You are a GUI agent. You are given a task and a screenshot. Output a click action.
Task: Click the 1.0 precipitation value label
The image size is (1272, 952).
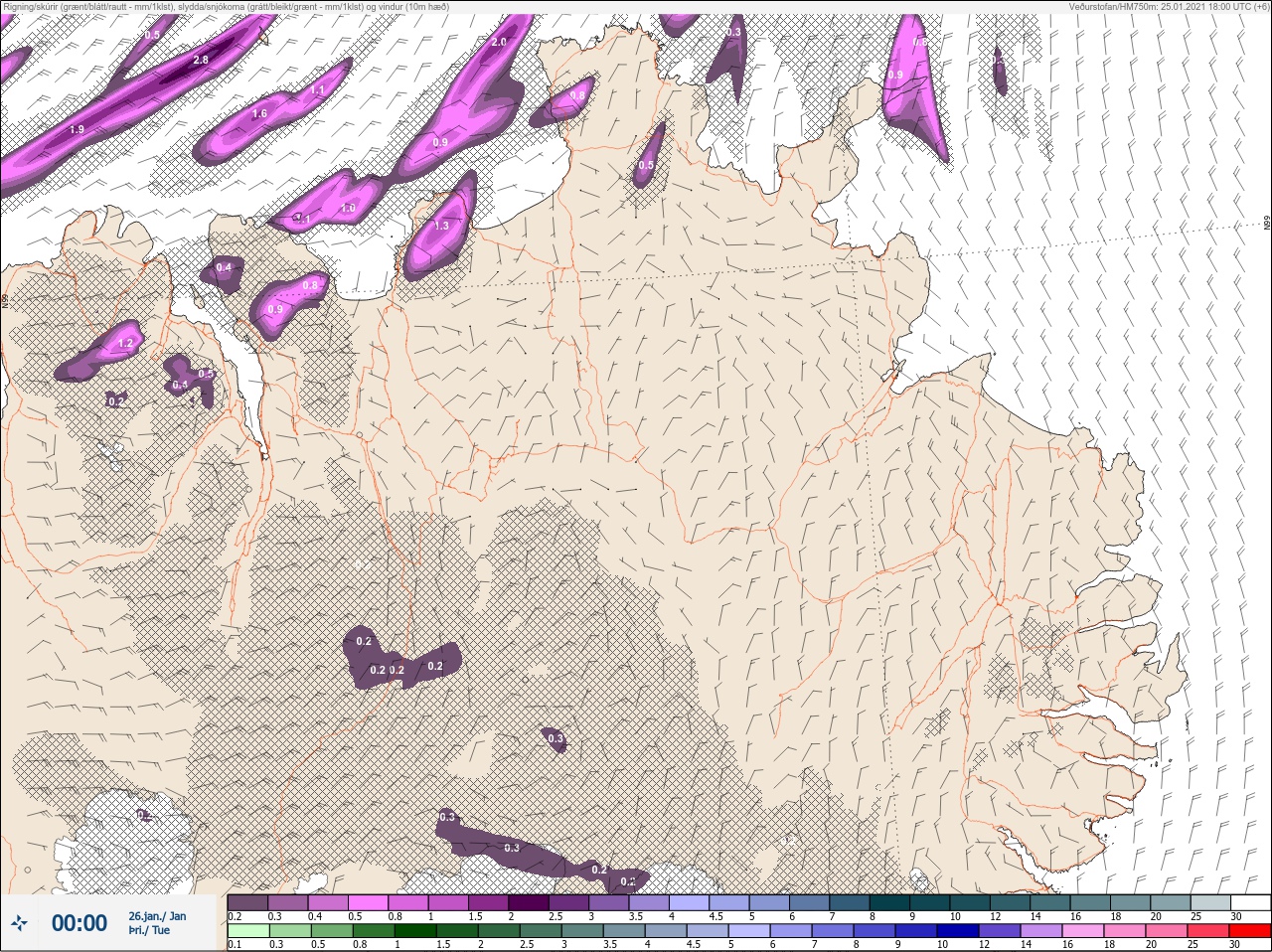pos(348,209)
